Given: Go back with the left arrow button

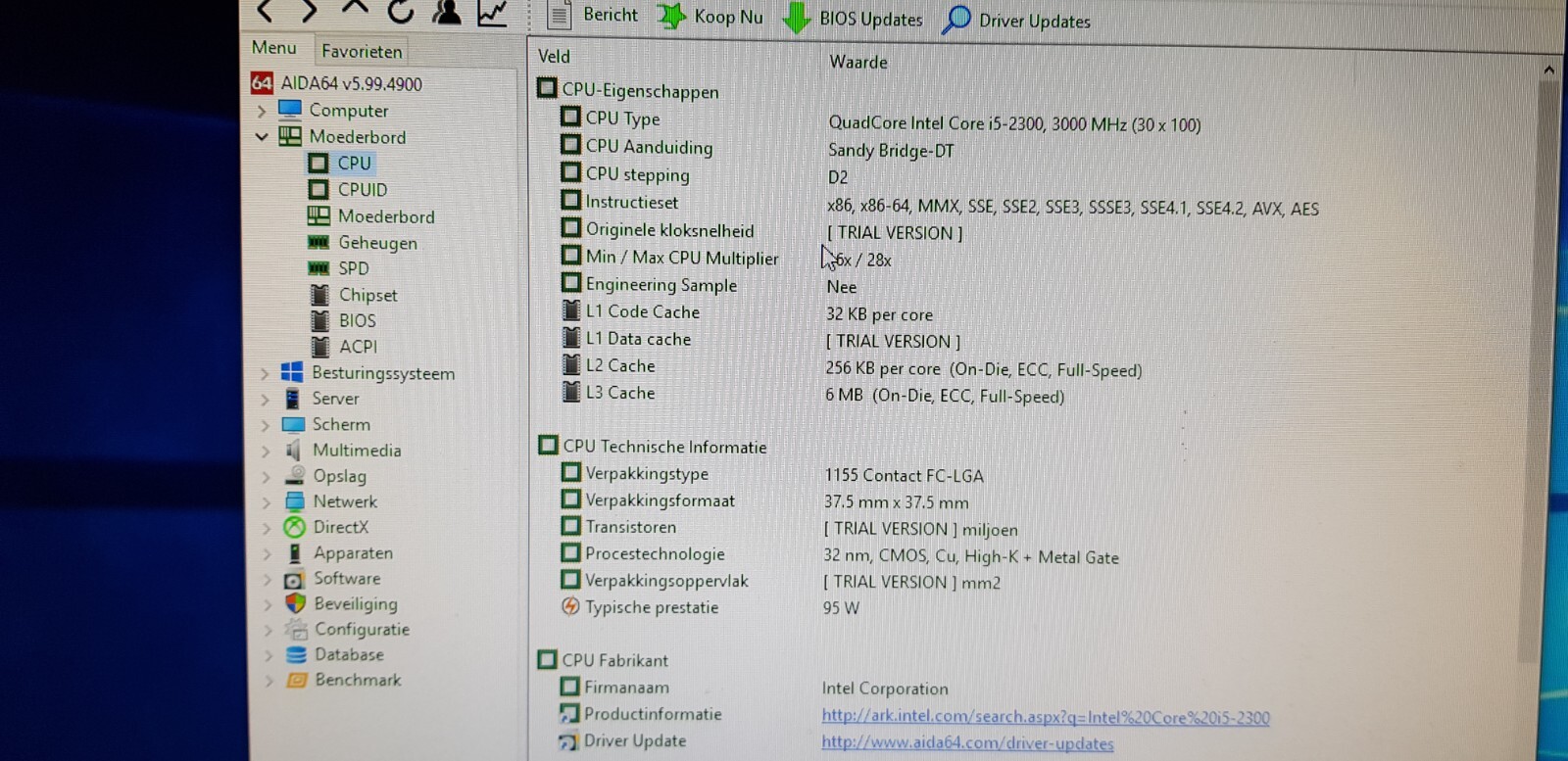Looking at the screenshot, I should [264, 11].
